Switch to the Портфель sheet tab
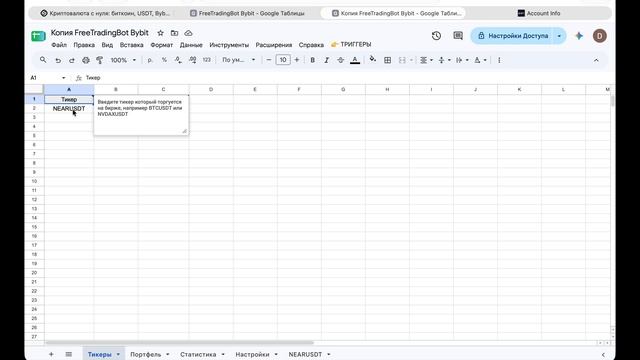640x360 pixels. pyautogui.click(x=149, y=354)
